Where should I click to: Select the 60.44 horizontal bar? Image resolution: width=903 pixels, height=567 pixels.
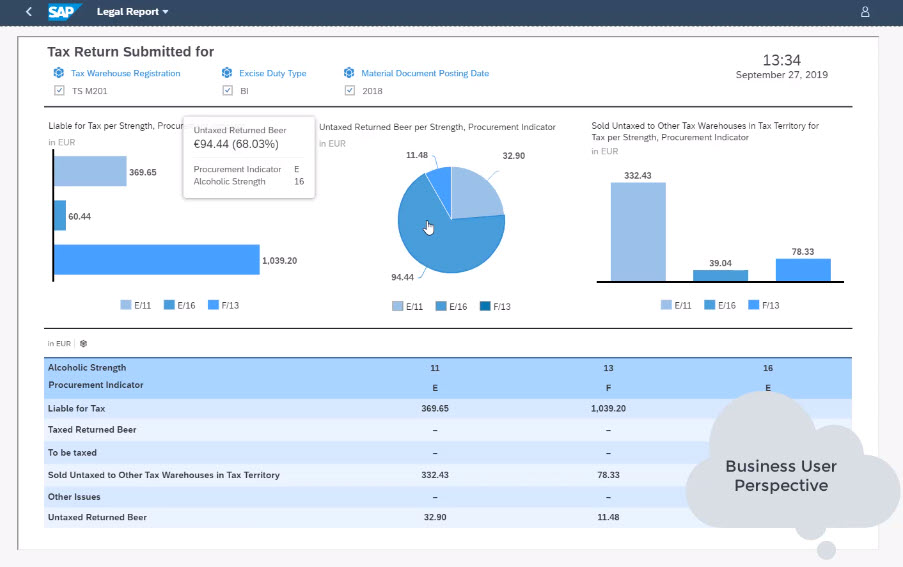tap(60, 215)
